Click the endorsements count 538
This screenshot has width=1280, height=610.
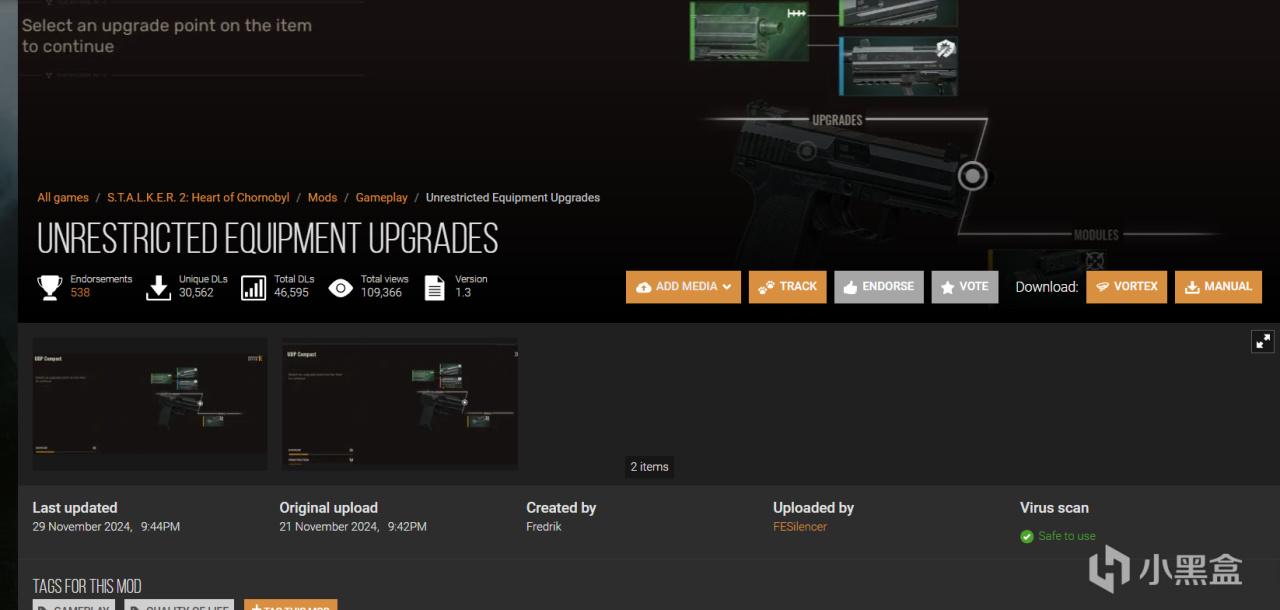tap(80, 293)
